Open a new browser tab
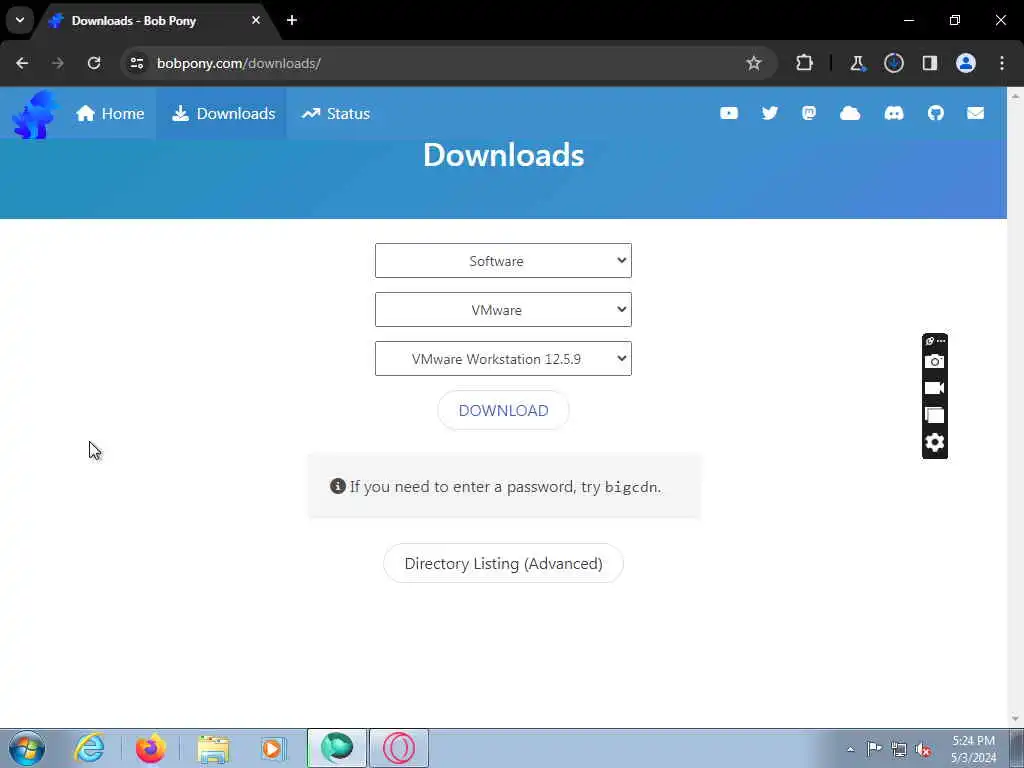 point(292,20)
